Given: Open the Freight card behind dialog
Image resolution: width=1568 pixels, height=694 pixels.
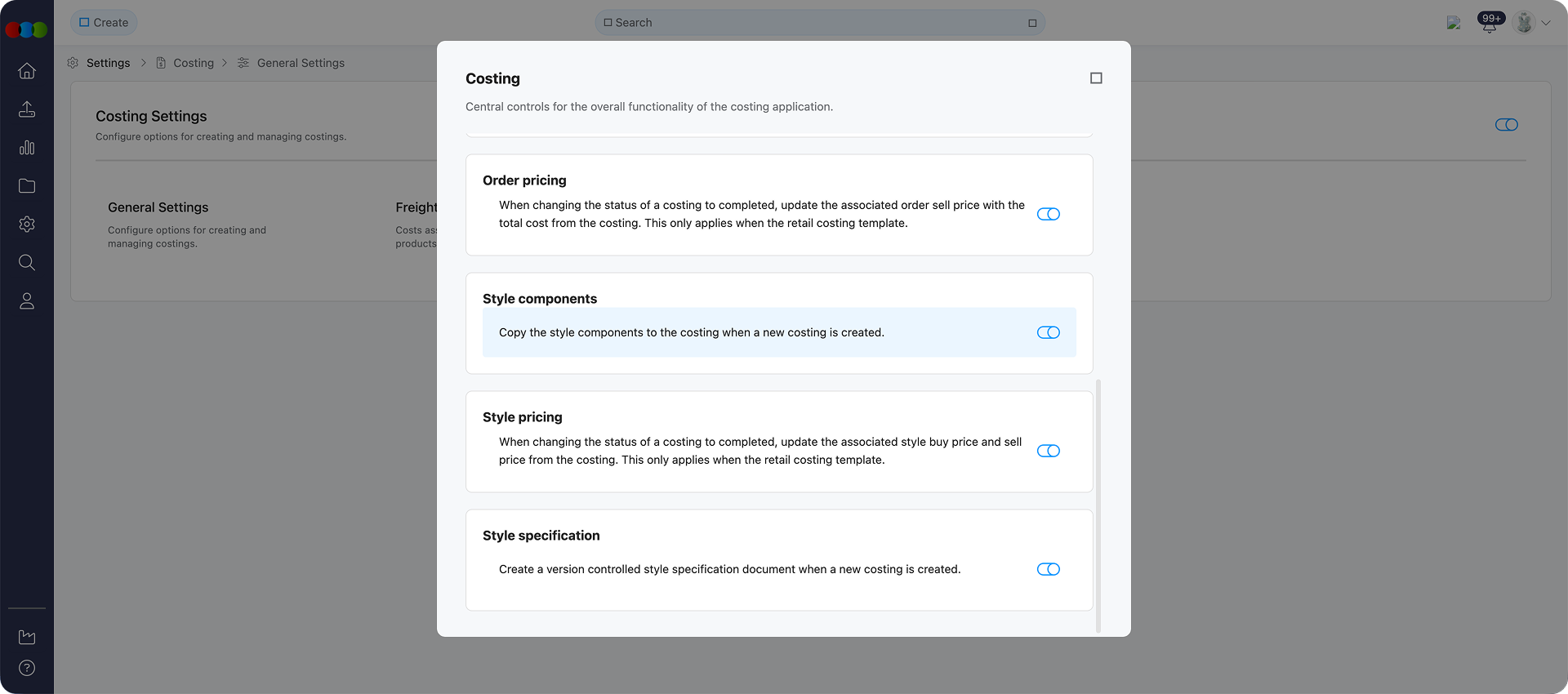Looking at the screenshot, I should tap(416, 225).
